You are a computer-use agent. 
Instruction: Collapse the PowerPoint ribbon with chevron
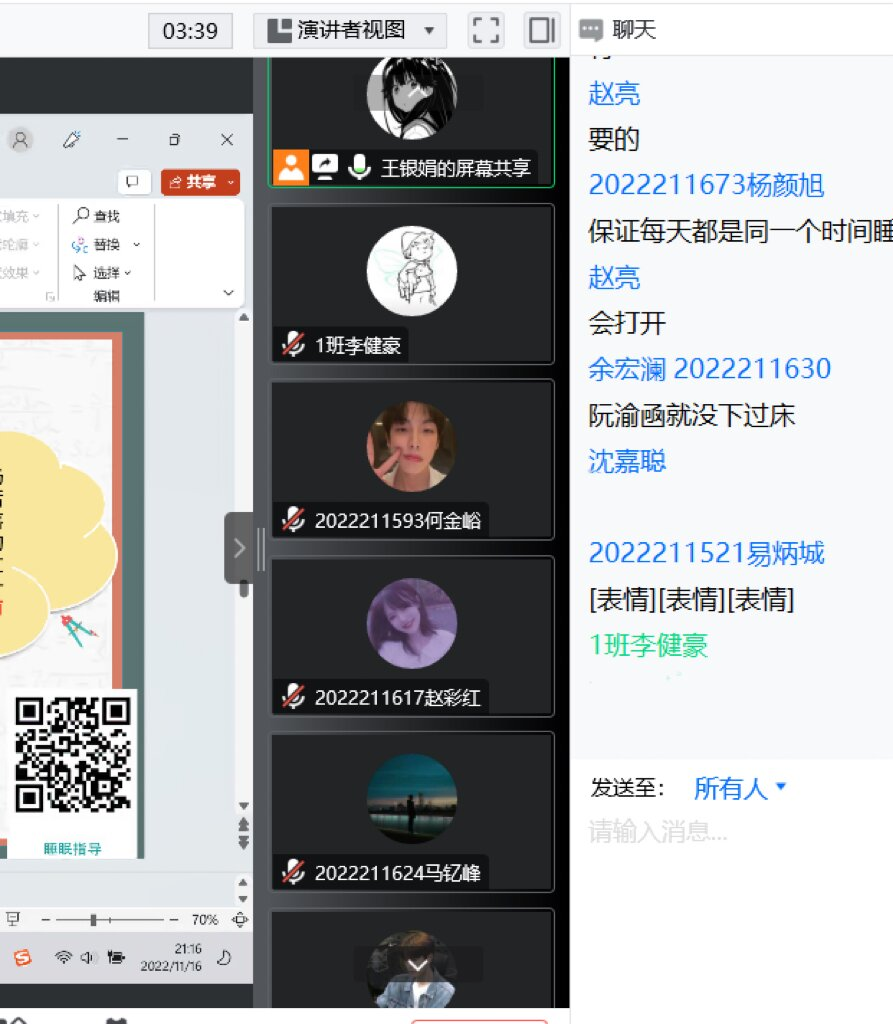[228, 293]
